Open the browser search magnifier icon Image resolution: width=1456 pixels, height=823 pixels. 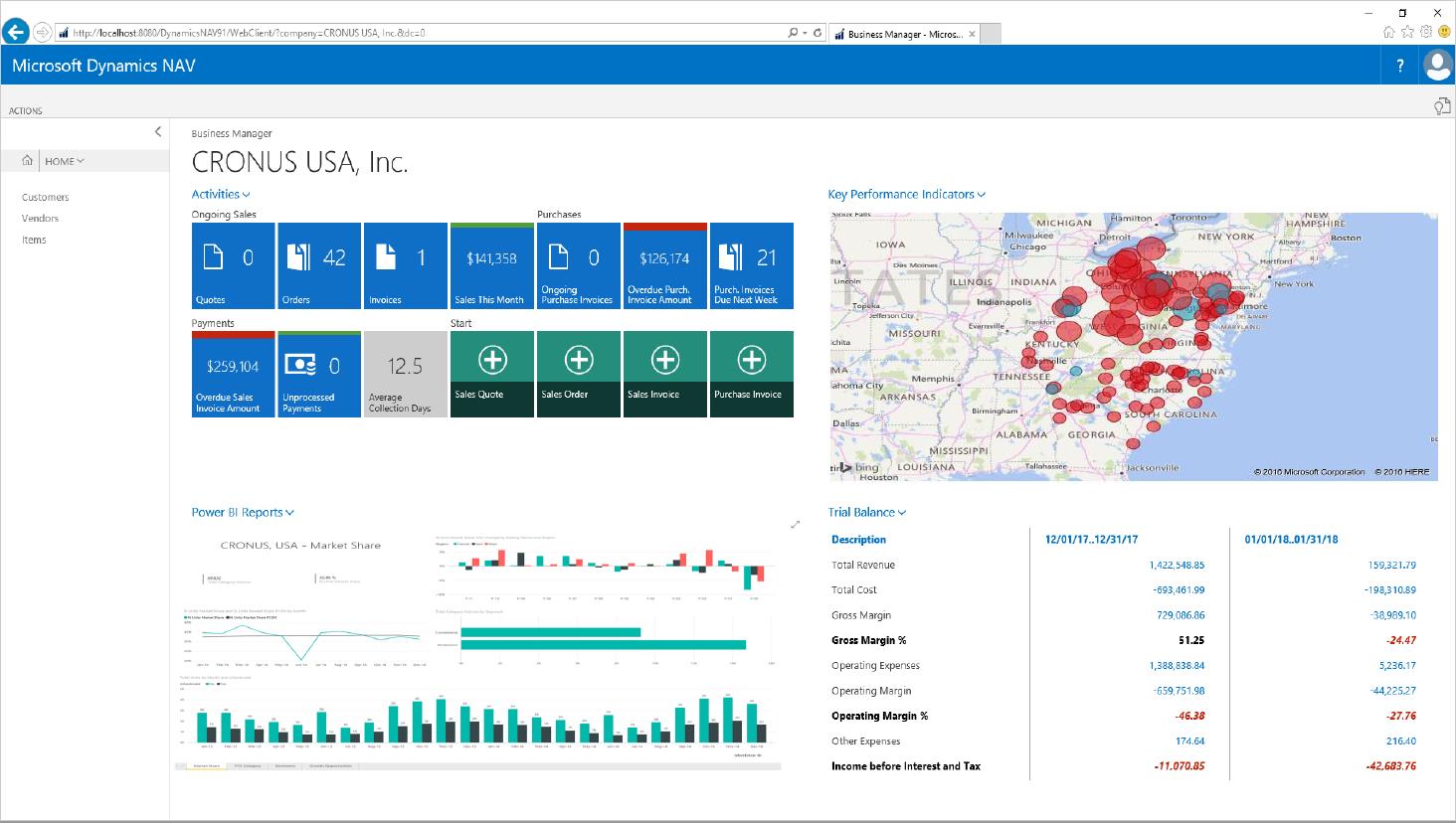[794, 33]
